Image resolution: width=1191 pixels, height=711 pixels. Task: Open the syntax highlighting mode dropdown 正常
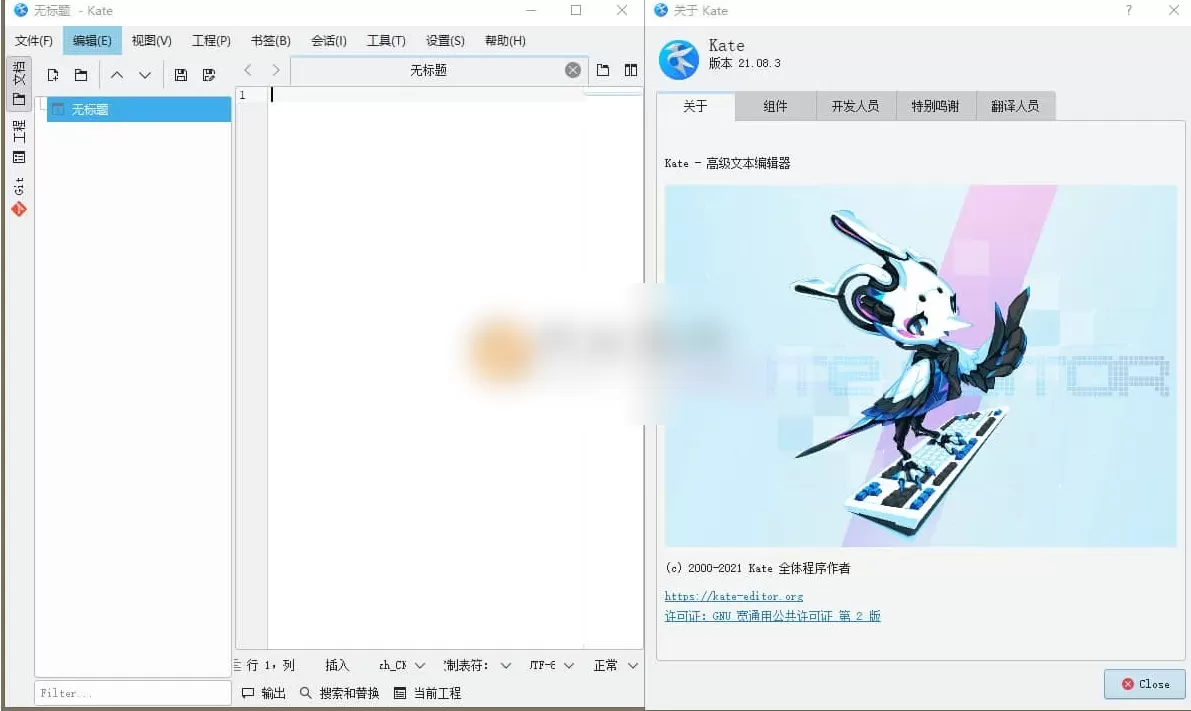pos(614,665)
